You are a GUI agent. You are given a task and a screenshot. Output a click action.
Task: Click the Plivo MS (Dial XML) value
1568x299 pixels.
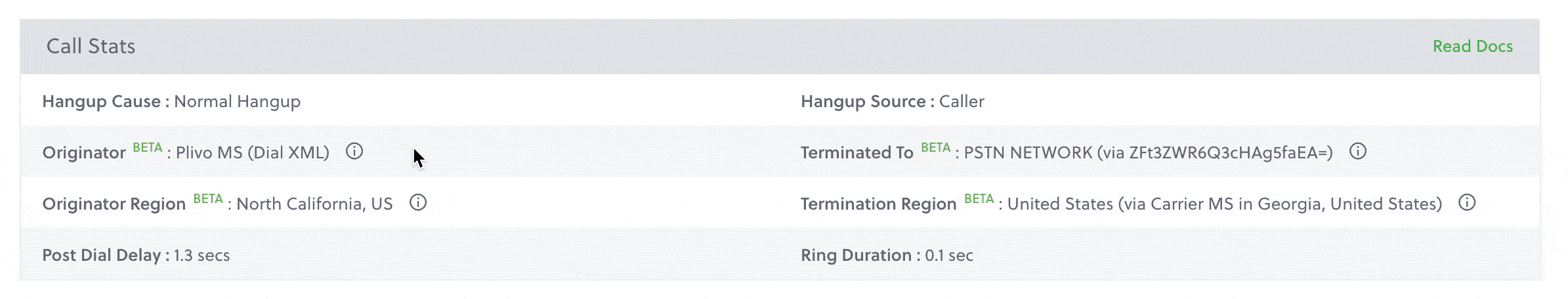tap(253, 153)
